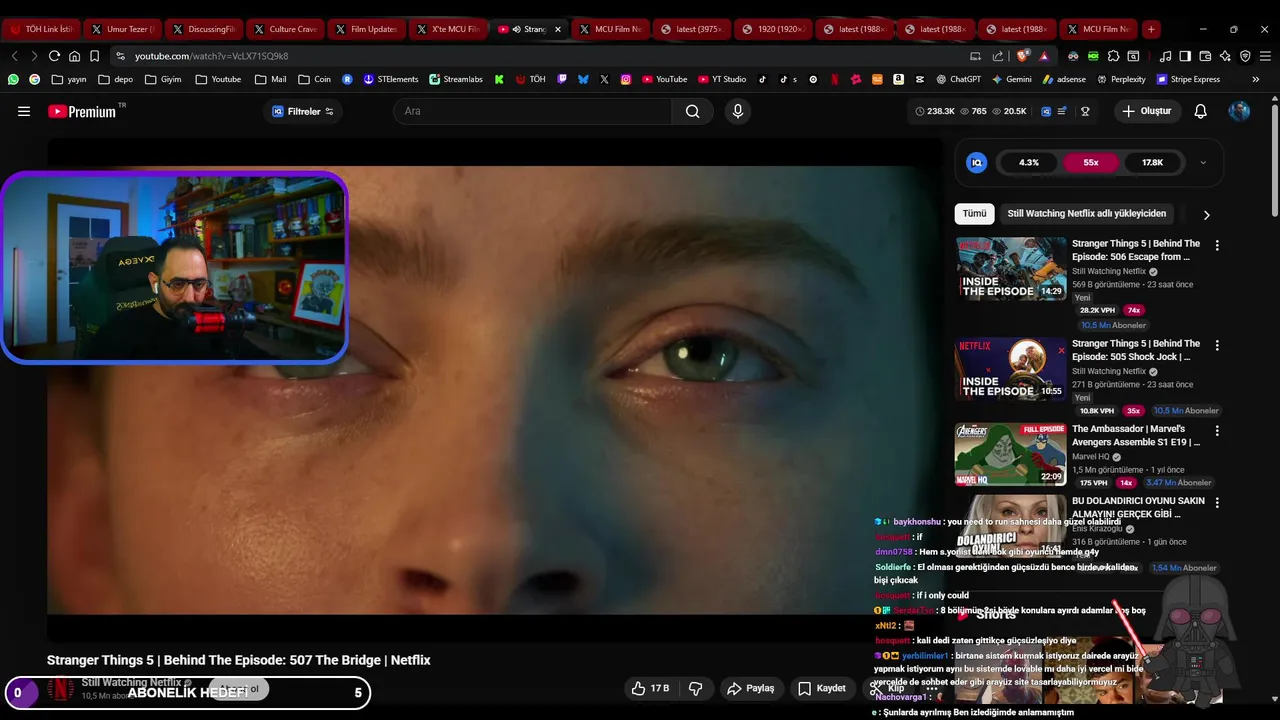Open The Ambassador Avengers Assemble thumbnail
Viewport: 1280px width, 720px height.
pyautogui.click(x=1010, y=454)
